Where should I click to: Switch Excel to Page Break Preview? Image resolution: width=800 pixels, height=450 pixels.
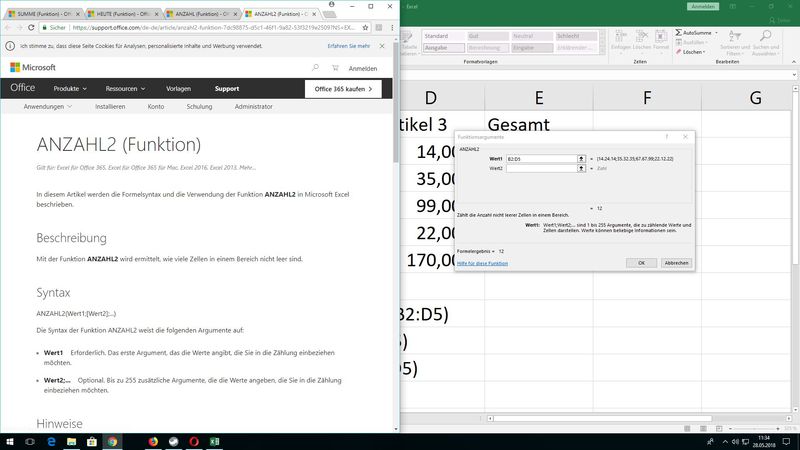pyautogui.click(x=719, y=429)
